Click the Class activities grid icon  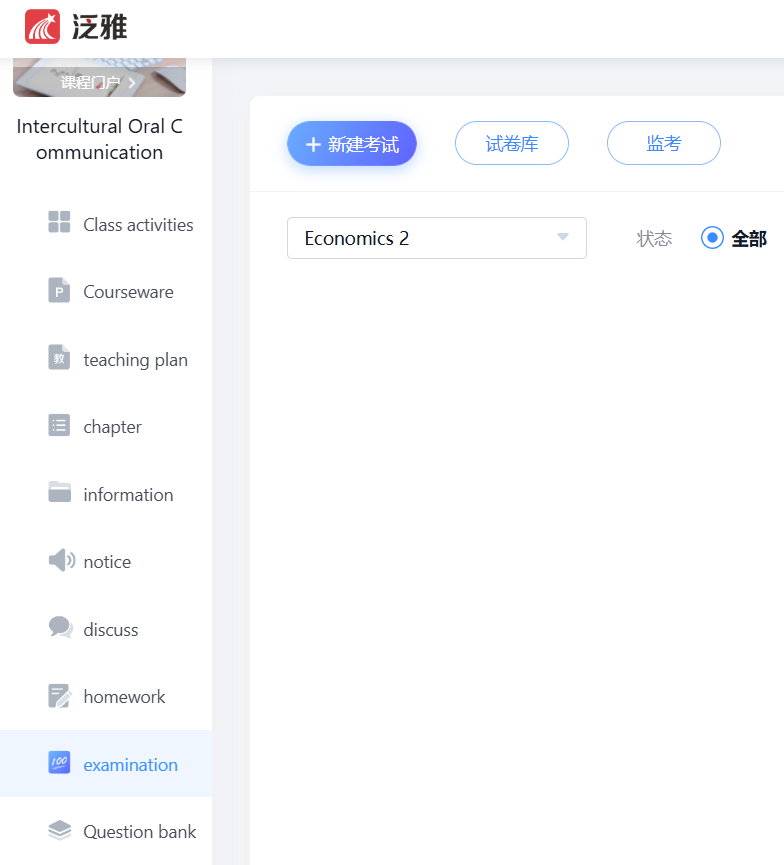click(x=59, y=223)
